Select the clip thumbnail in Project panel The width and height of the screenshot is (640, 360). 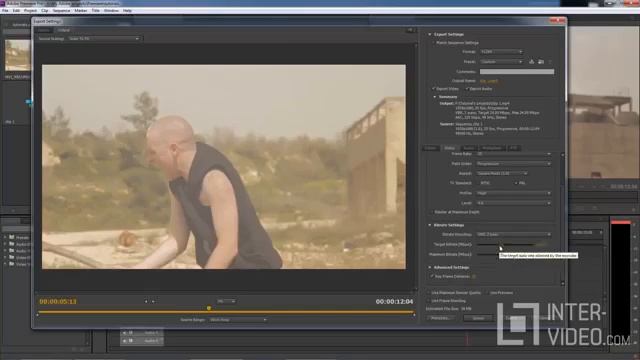[x=18, y=56]
